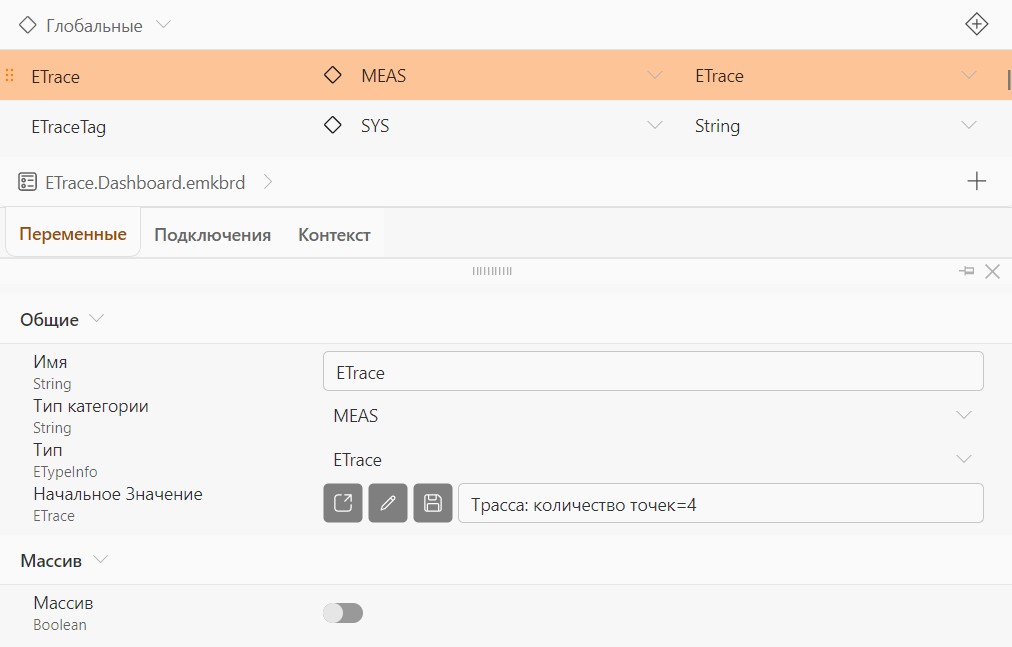This screenshot has width=1012, height=647.
Task: Click the dashboard file icon near ETrace.Dashboard.emkbrd
Action: click(x=27, y=182)
